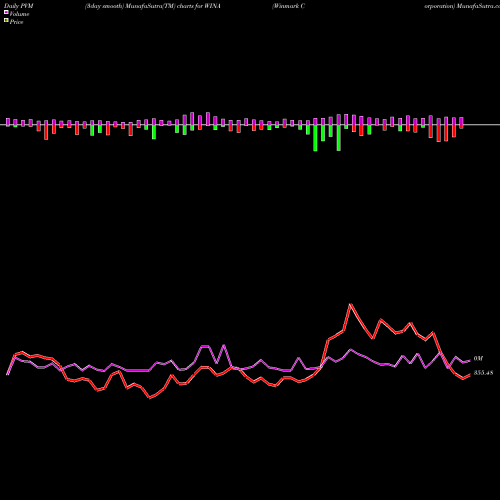Viewport: 500px width, 500px height.
Task: Click the Price legend color swatch
Action: pos(6,21)
